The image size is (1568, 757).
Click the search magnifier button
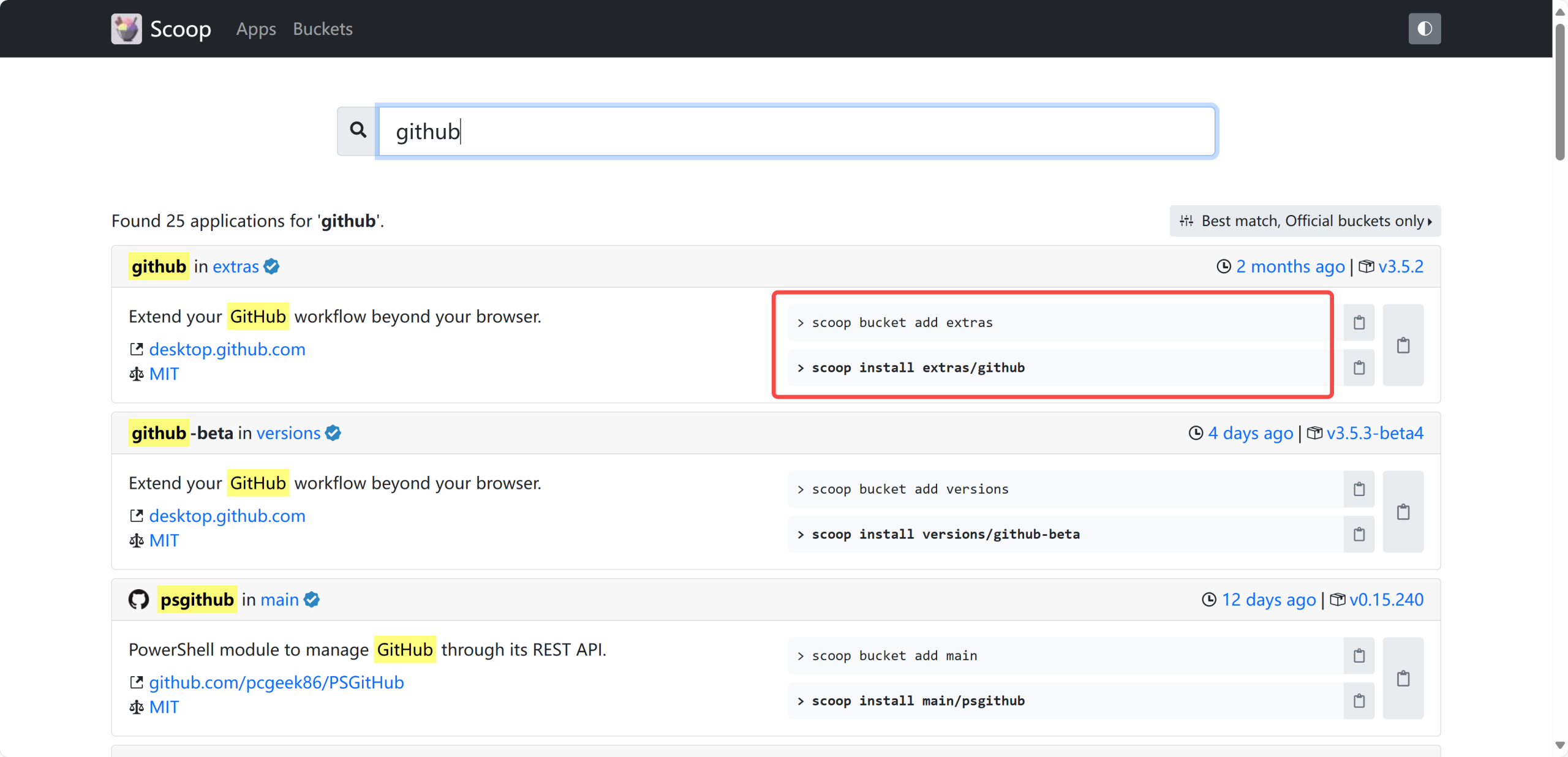358,130
